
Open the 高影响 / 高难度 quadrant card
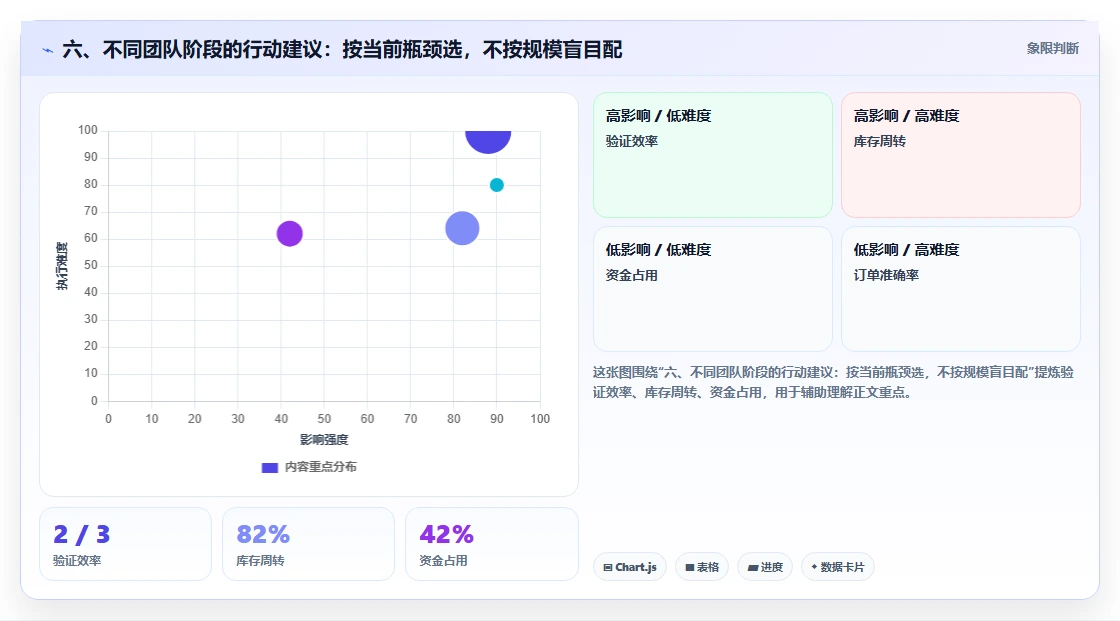(x=961, y=155)
